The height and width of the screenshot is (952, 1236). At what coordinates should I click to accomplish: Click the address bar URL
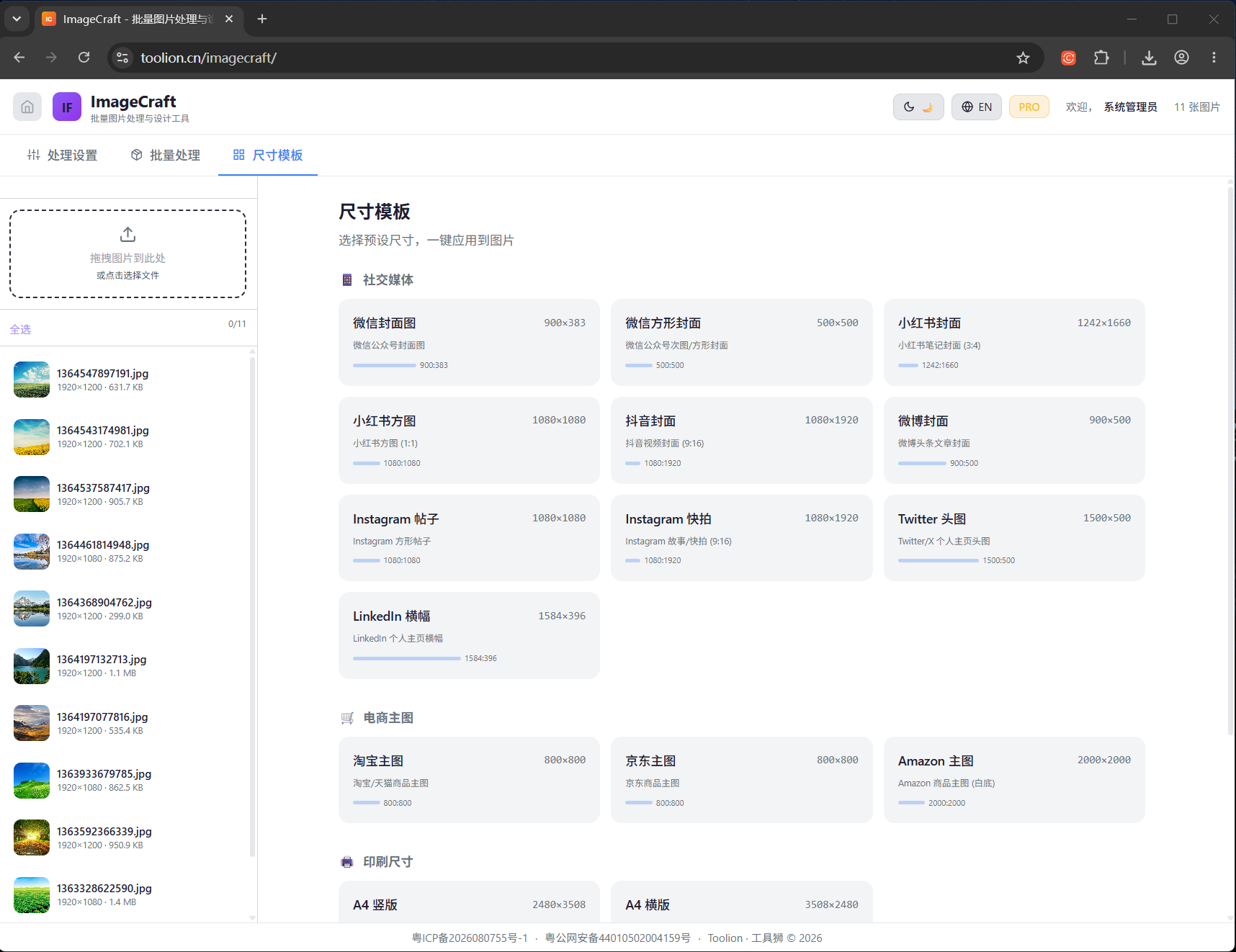[x=208, y=58]
